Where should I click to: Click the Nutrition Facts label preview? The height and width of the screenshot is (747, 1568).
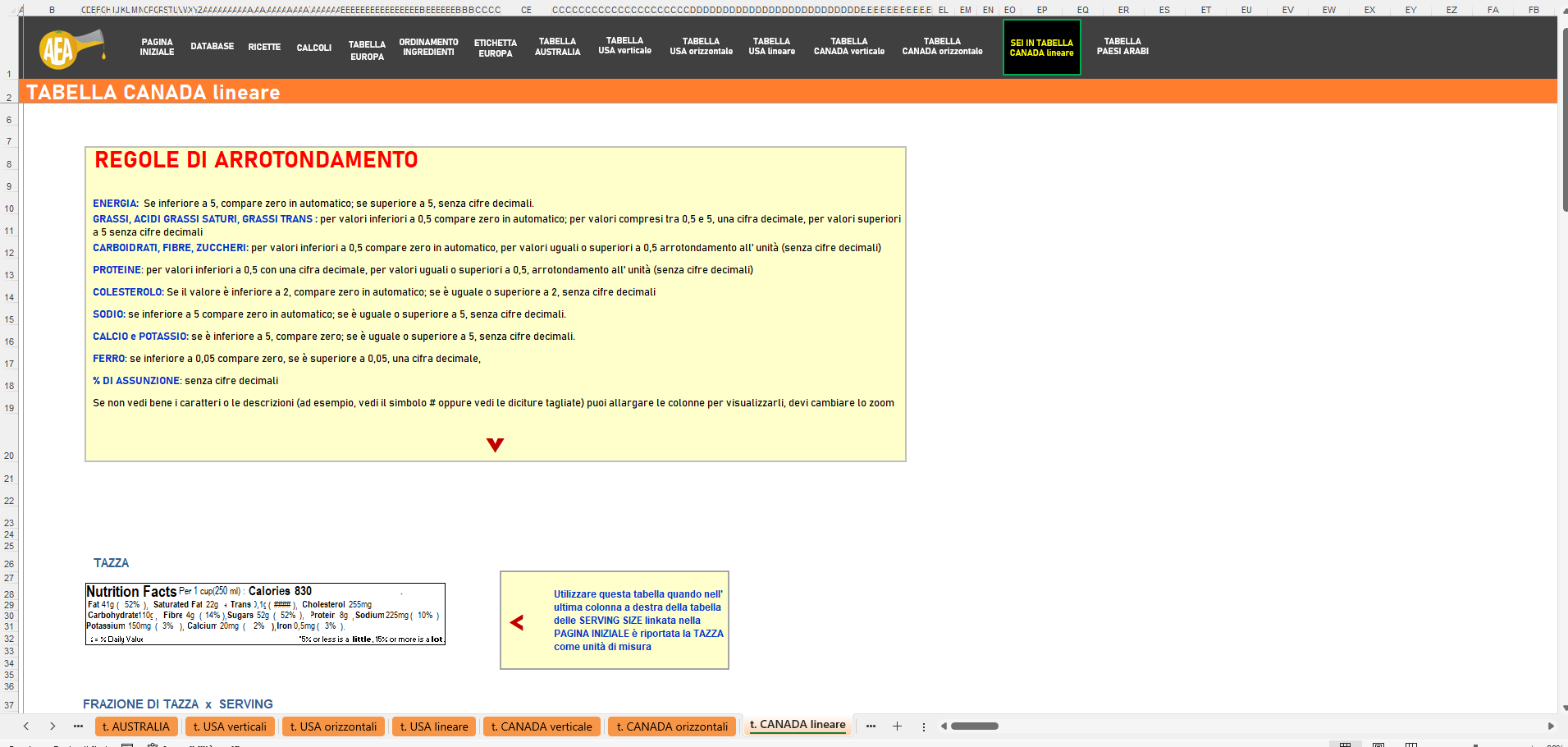pyautogui.click(x=265, y=614)
